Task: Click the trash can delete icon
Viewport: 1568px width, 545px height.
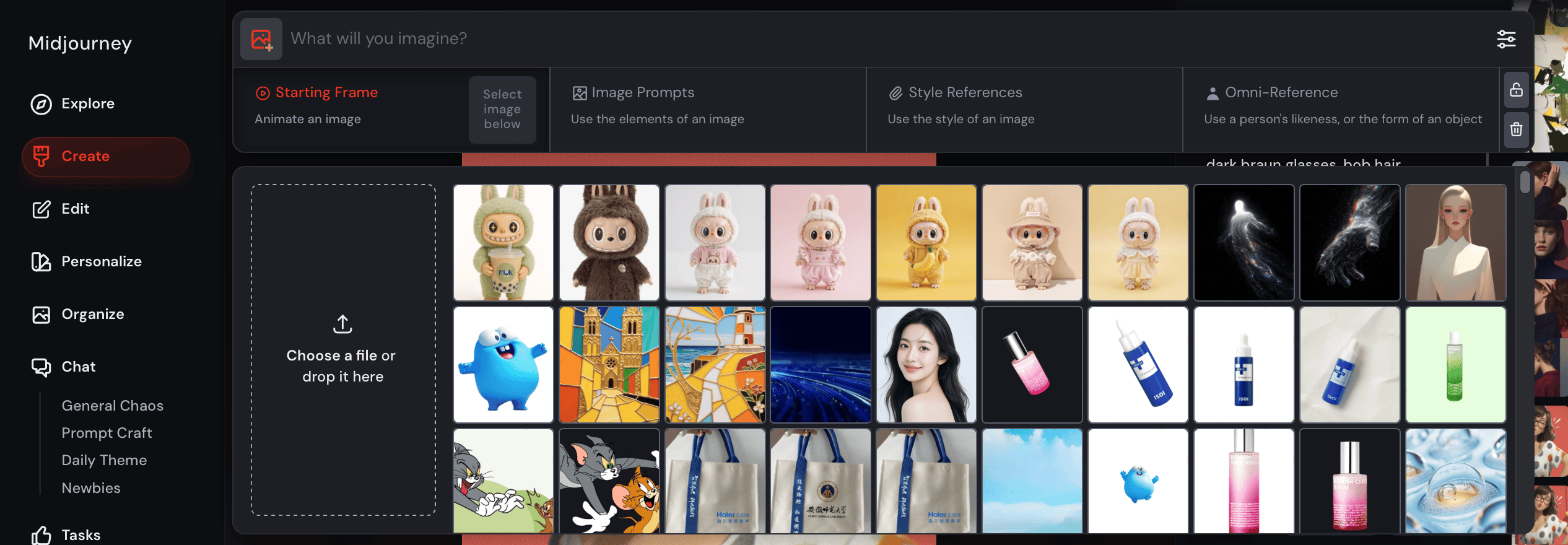Action: (1516, 129)
